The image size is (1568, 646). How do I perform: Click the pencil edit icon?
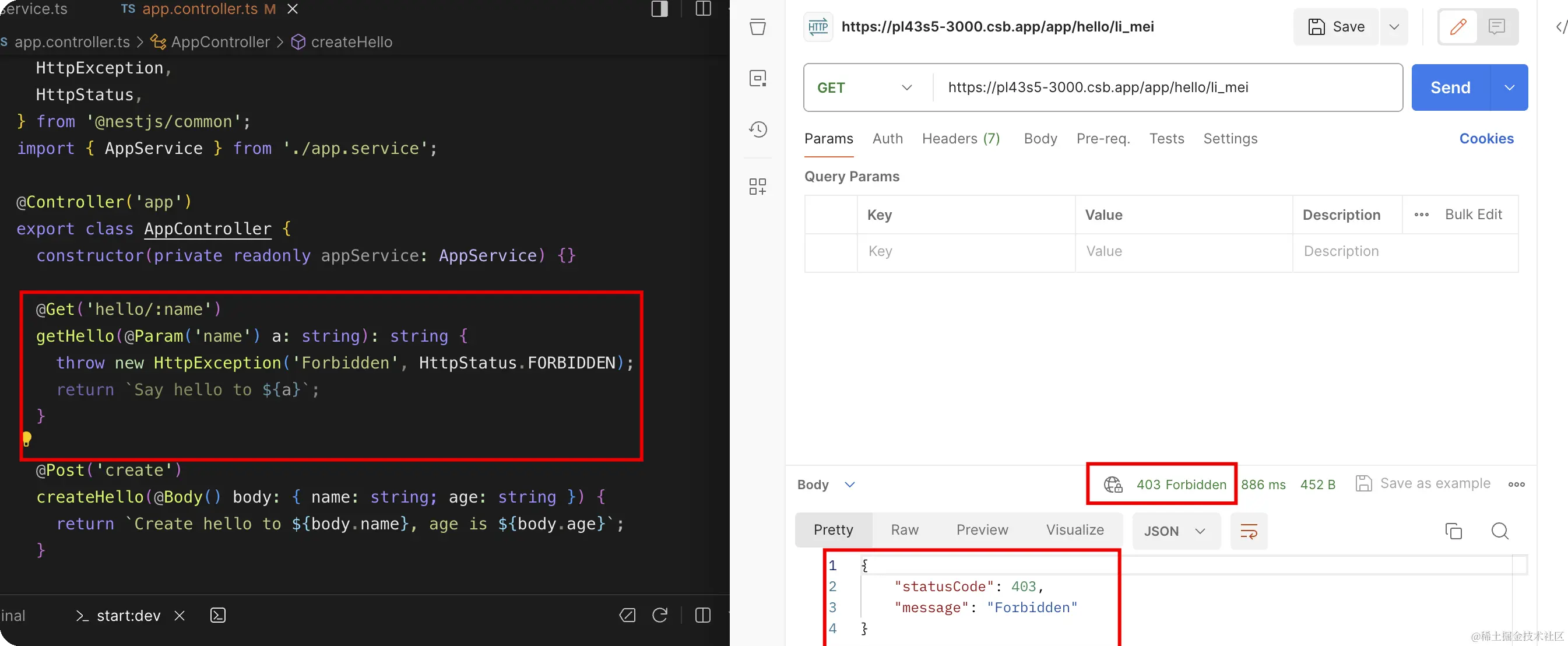pos(1458,27)
